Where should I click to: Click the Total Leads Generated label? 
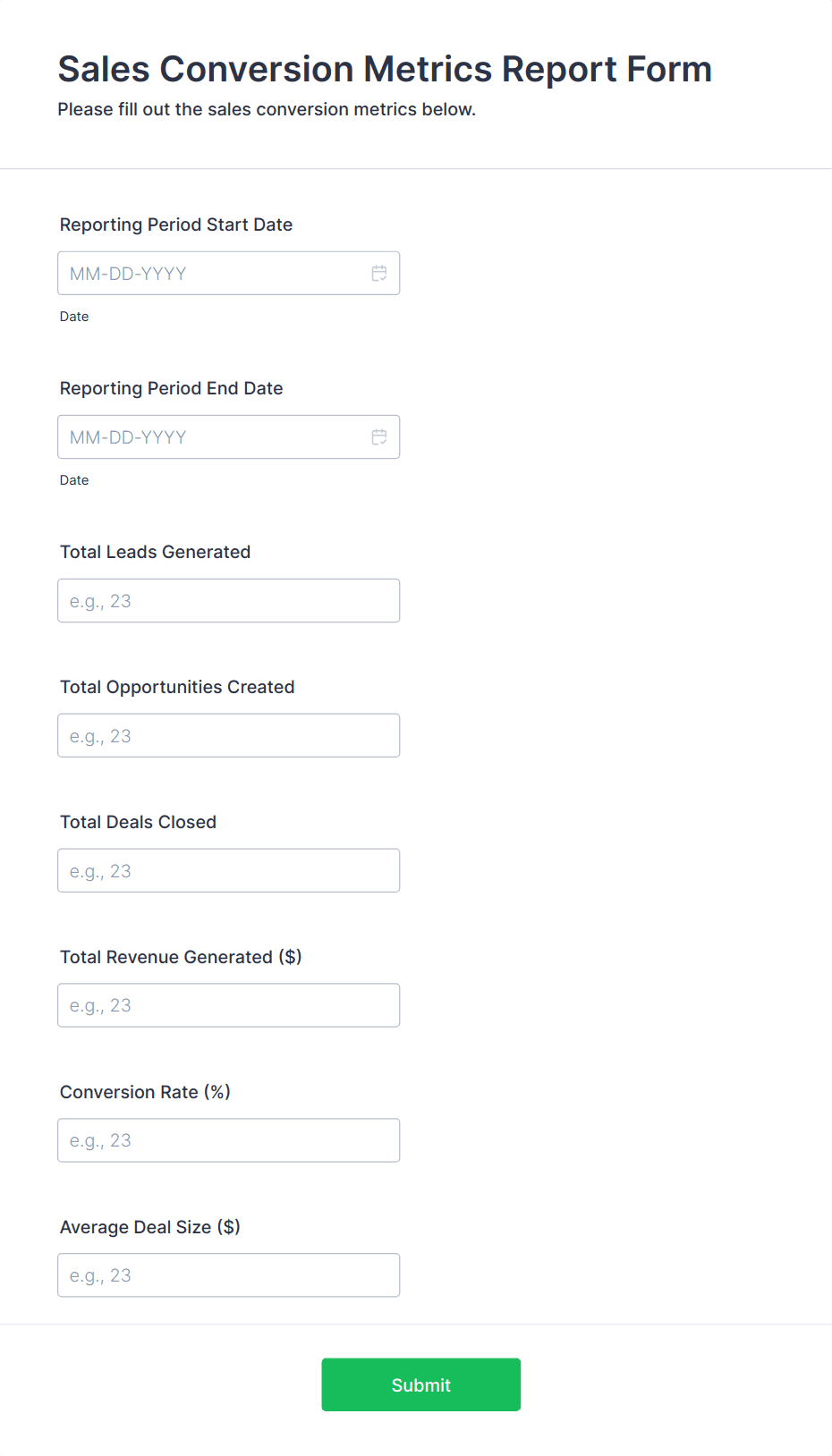(x=156, y=553)
